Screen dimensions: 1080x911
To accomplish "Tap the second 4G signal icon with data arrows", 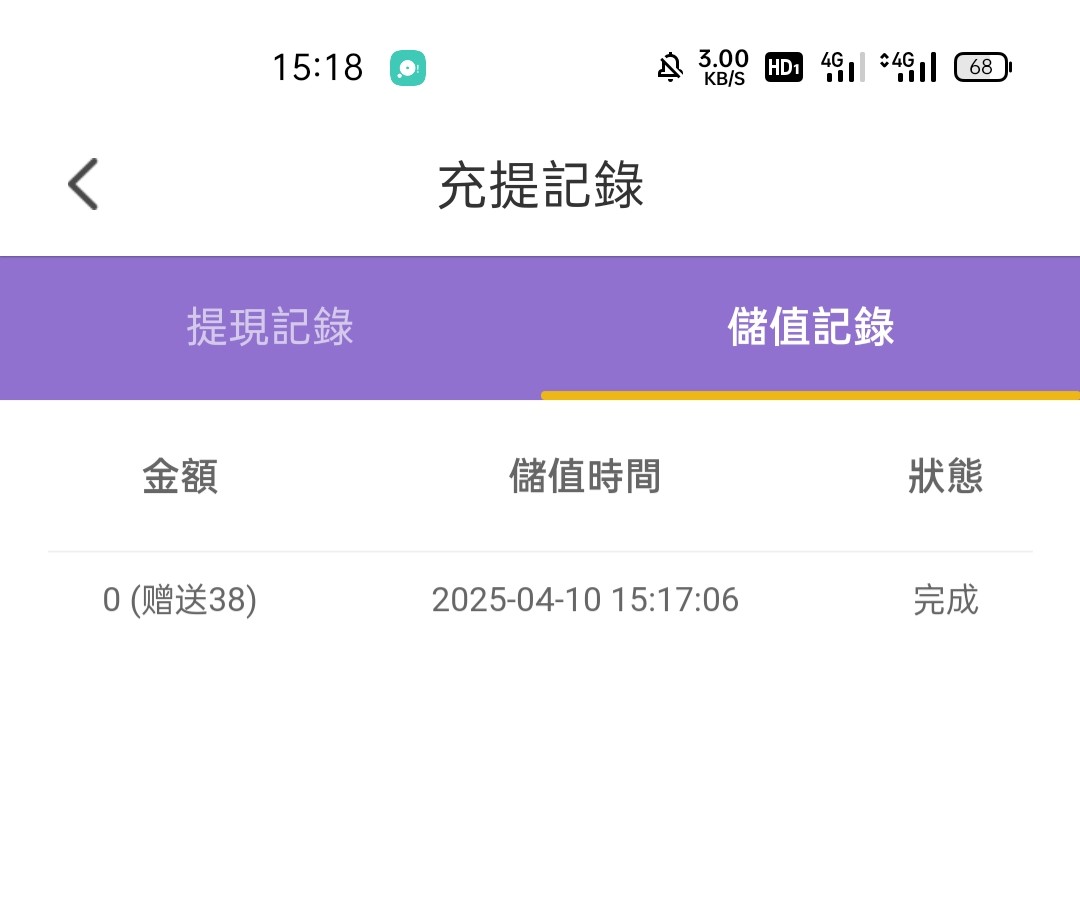I will click(x=908, y=67).
